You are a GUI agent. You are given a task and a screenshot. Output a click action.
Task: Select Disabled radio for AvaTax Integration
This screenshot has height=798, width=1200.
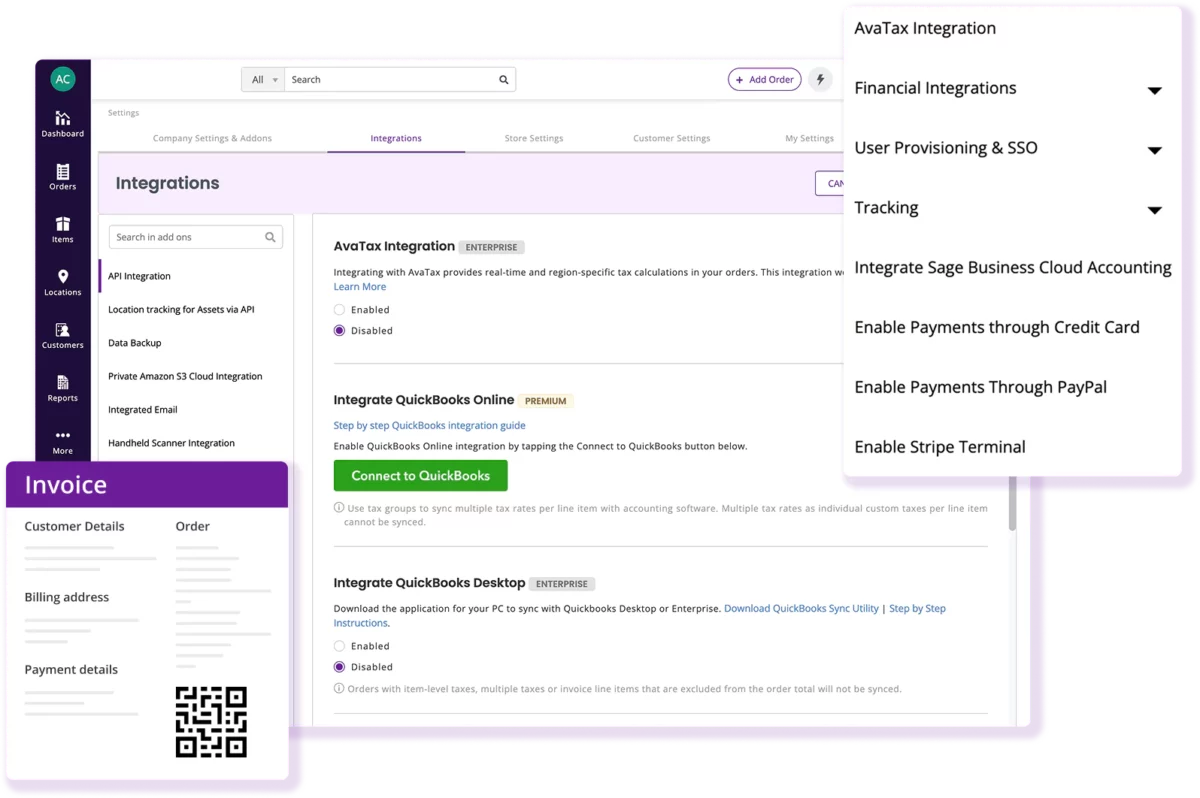pos(340,331)
